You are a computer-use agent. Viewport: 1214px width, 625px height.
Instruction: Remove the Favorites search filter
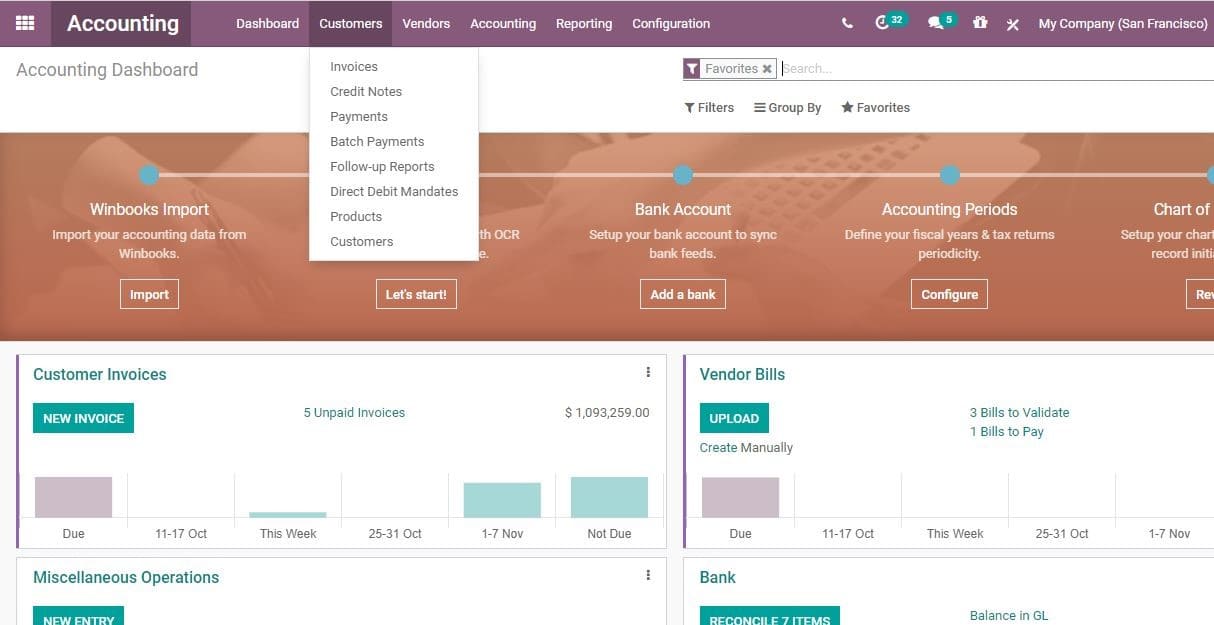click(767, 68)
